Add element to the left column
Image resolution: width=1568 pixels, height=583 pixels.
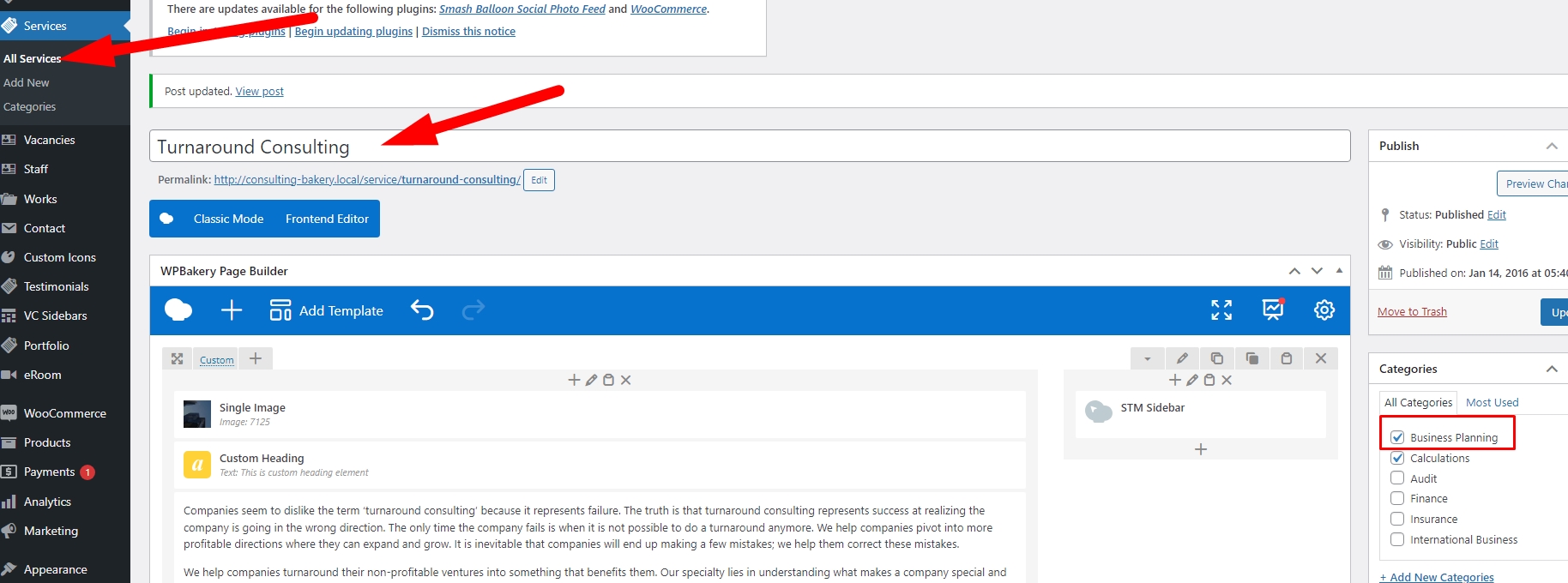[x=574, y=380]
